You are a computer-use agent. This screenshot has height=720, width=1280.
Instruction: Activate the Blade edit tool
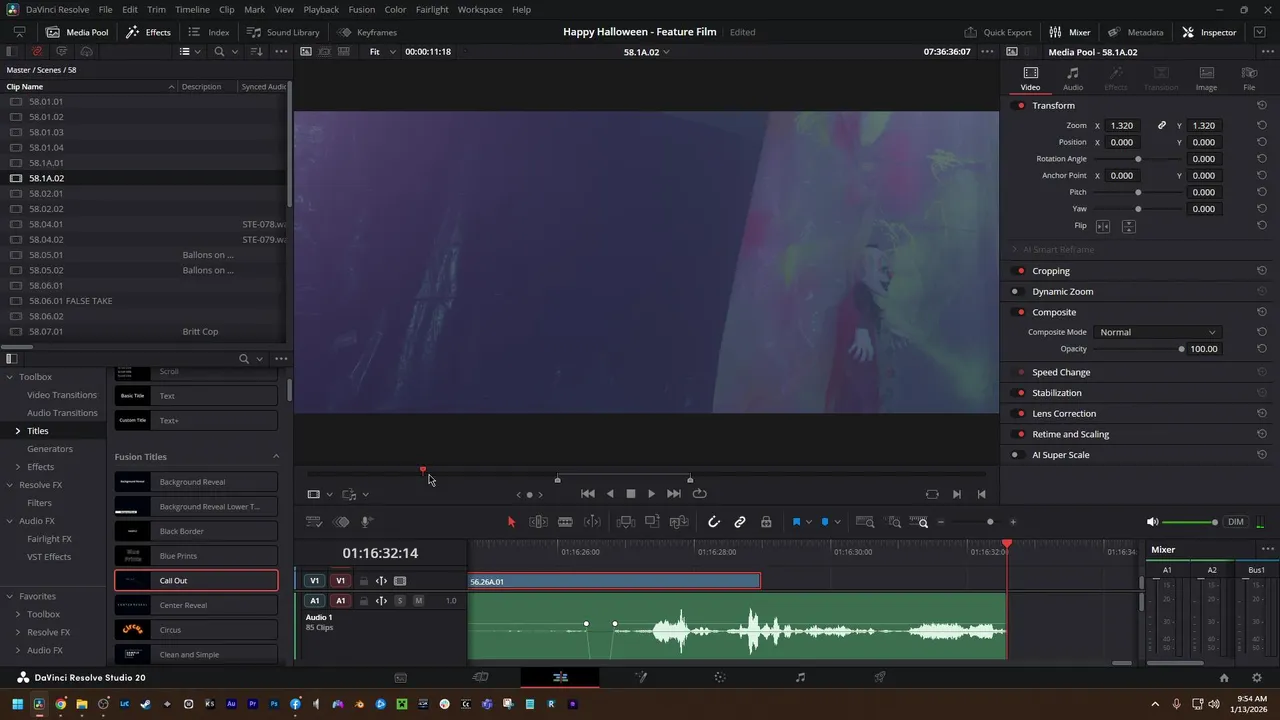point(565,522)
